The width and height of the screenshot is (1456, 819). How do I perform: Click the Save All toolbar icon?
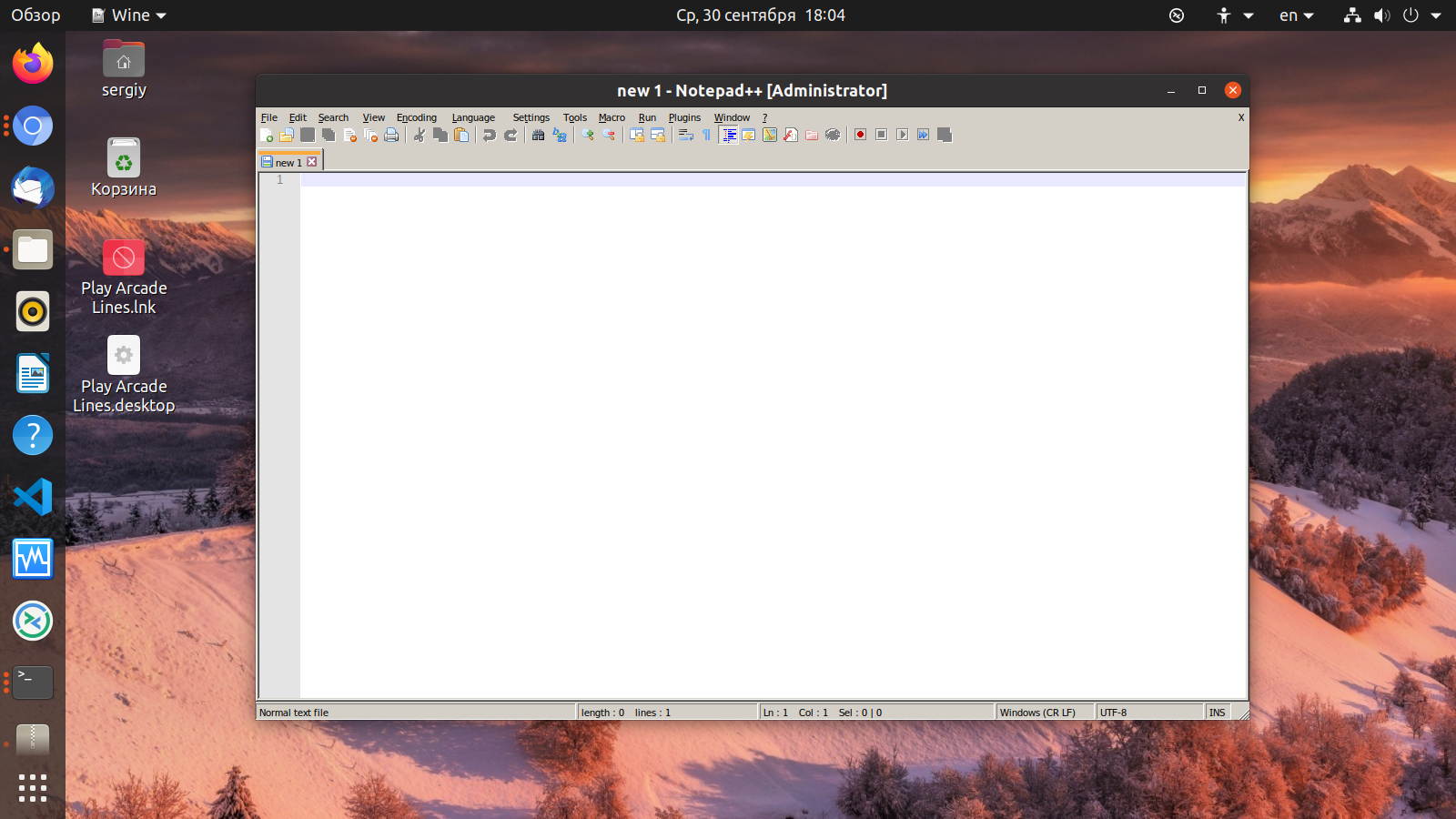[329, 135]
